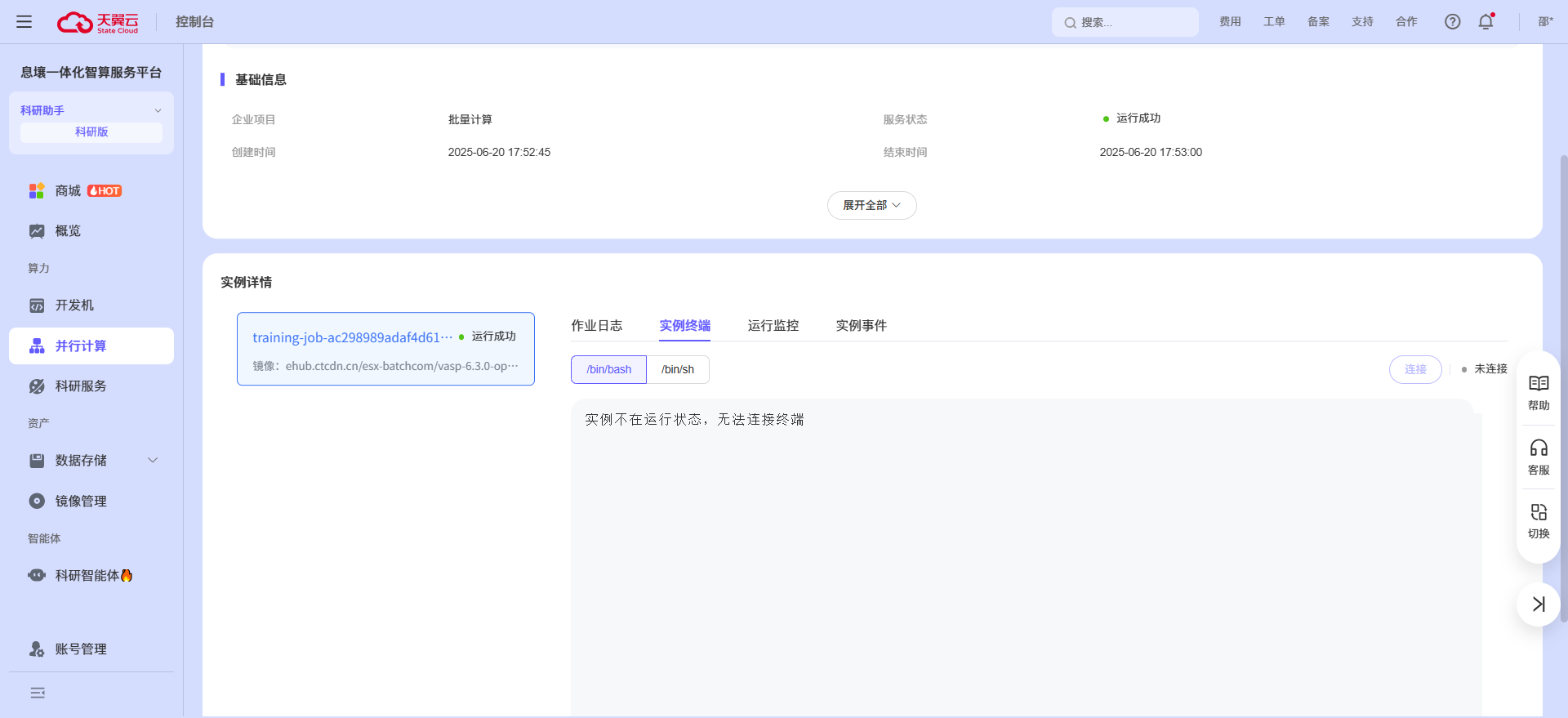
Task: Select the /bin/sh shell option
Action: point(678,369)
